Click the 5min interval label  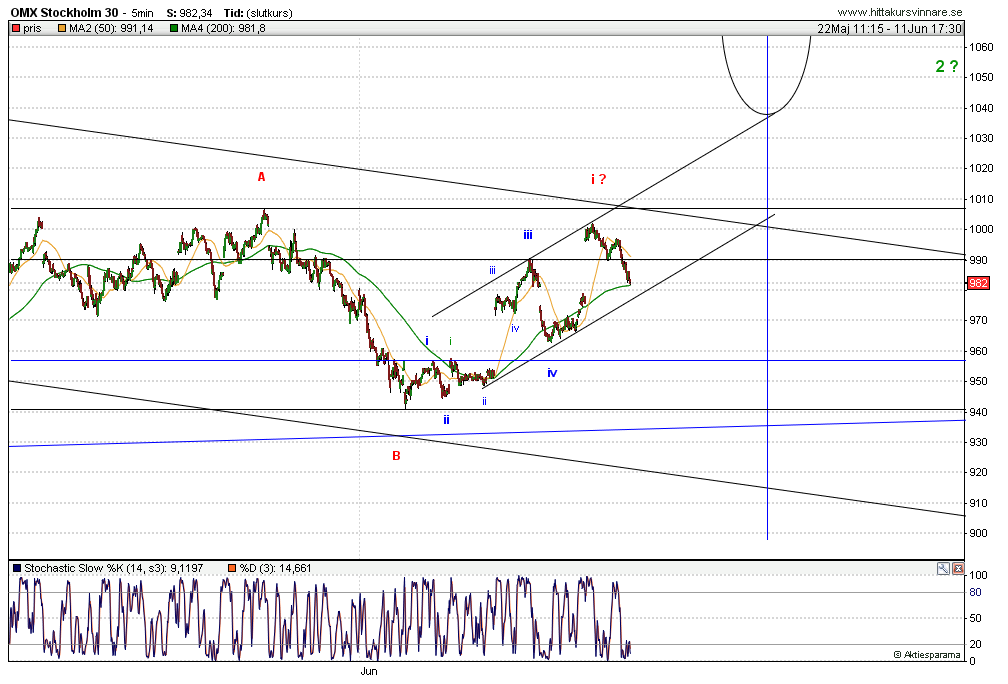point(142,14)
